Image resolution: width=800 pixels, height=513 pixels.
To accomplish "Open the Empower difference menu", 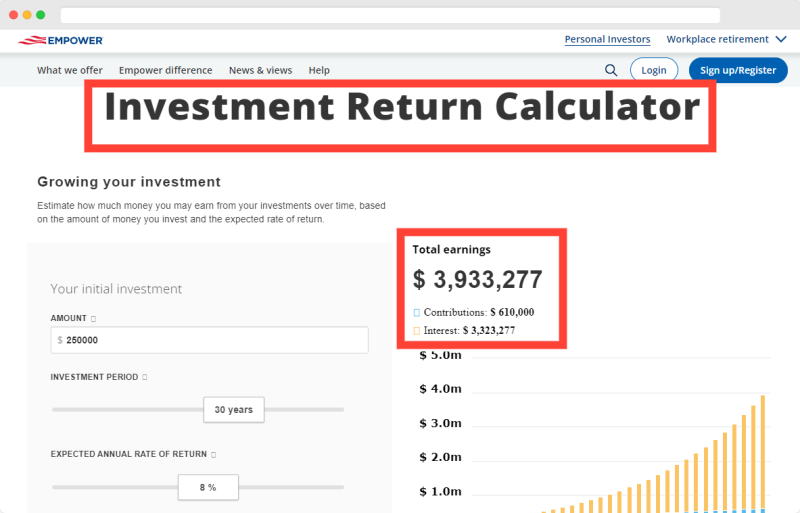I will click(x=165, y=70).
